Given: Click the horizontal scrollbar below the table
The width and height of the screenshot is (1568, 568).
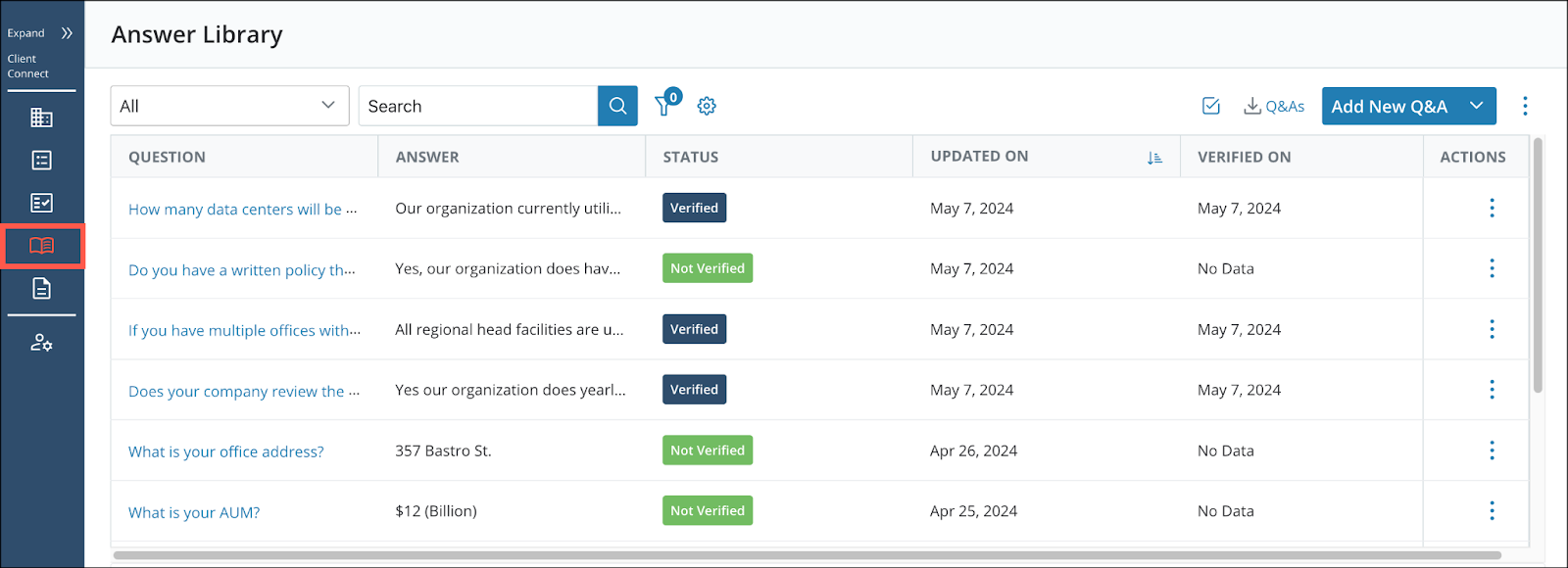Looking at the screenshot, I should coord(808,555).
